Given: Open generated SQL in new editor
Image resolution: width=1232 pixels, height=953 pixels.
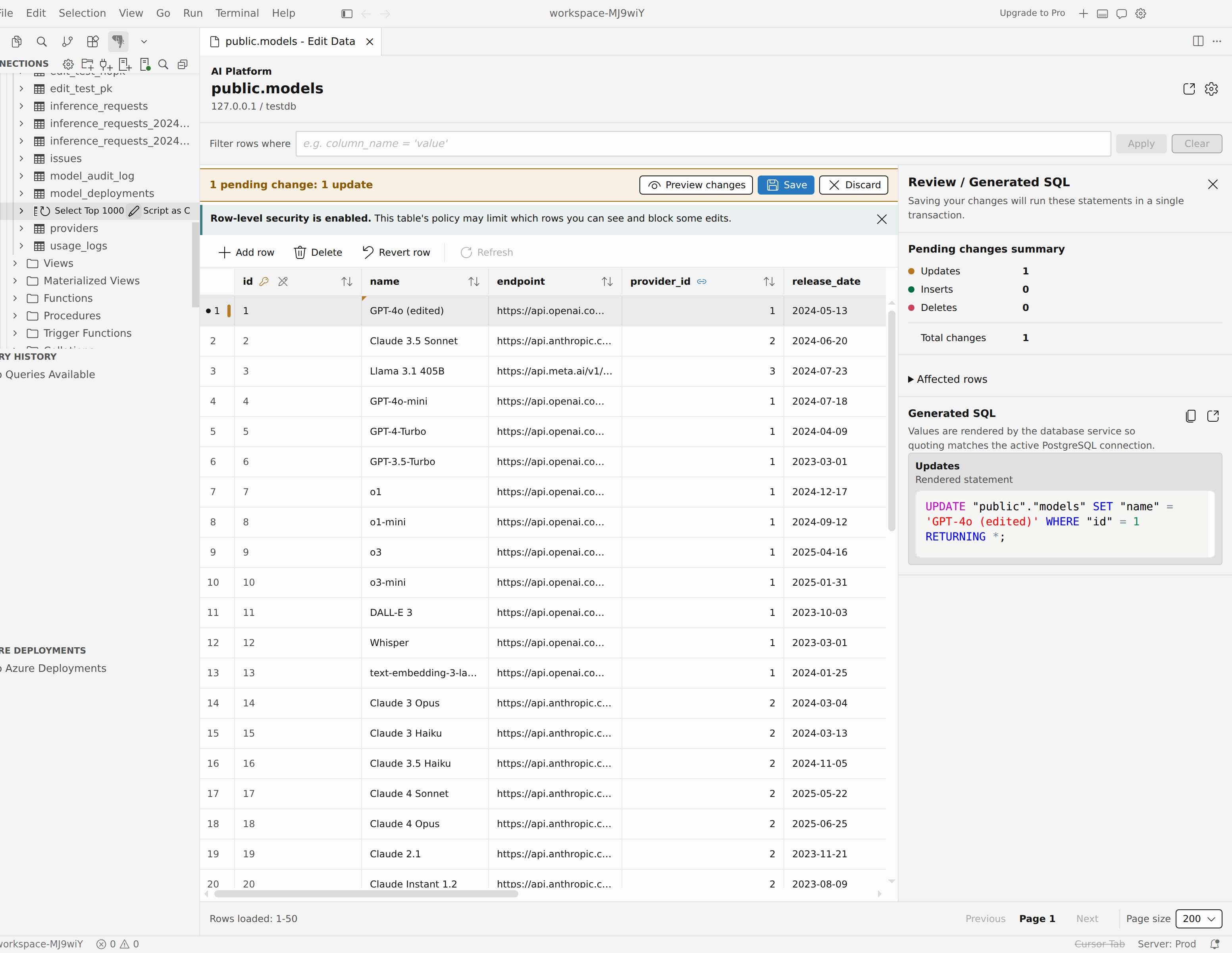Looking at the screenshot, I should point(1213,416).
